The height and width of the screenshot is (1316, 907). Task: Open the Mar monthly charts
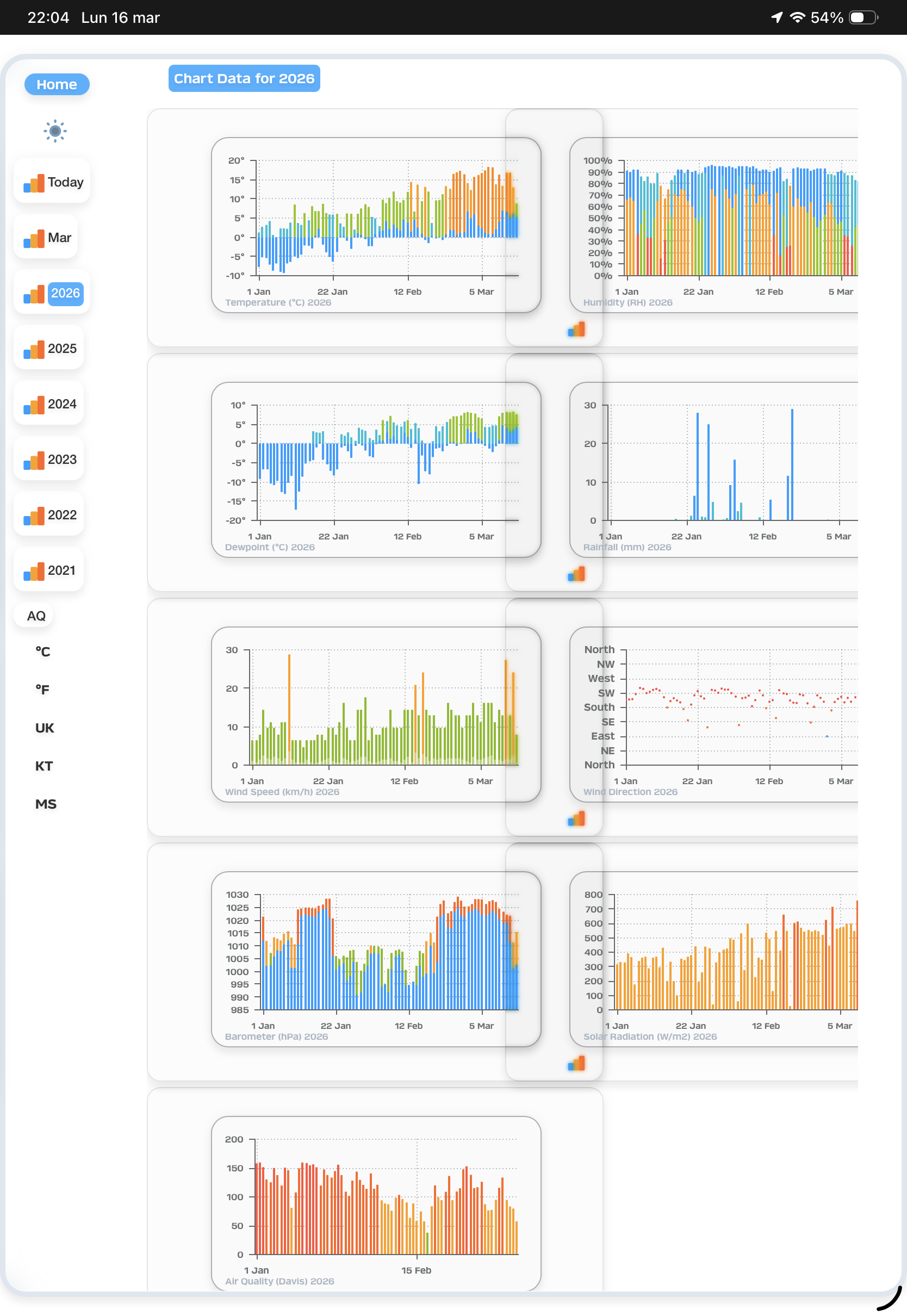pyautogui.click(x=47, y=238)
